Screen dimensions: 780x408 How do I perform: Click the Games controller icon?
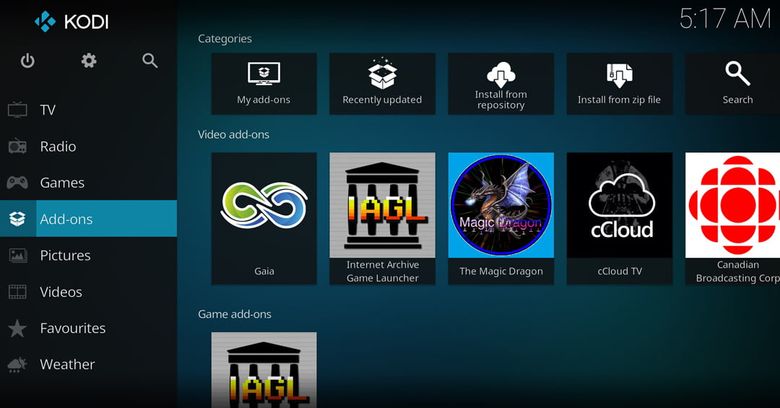coord(17,183)
